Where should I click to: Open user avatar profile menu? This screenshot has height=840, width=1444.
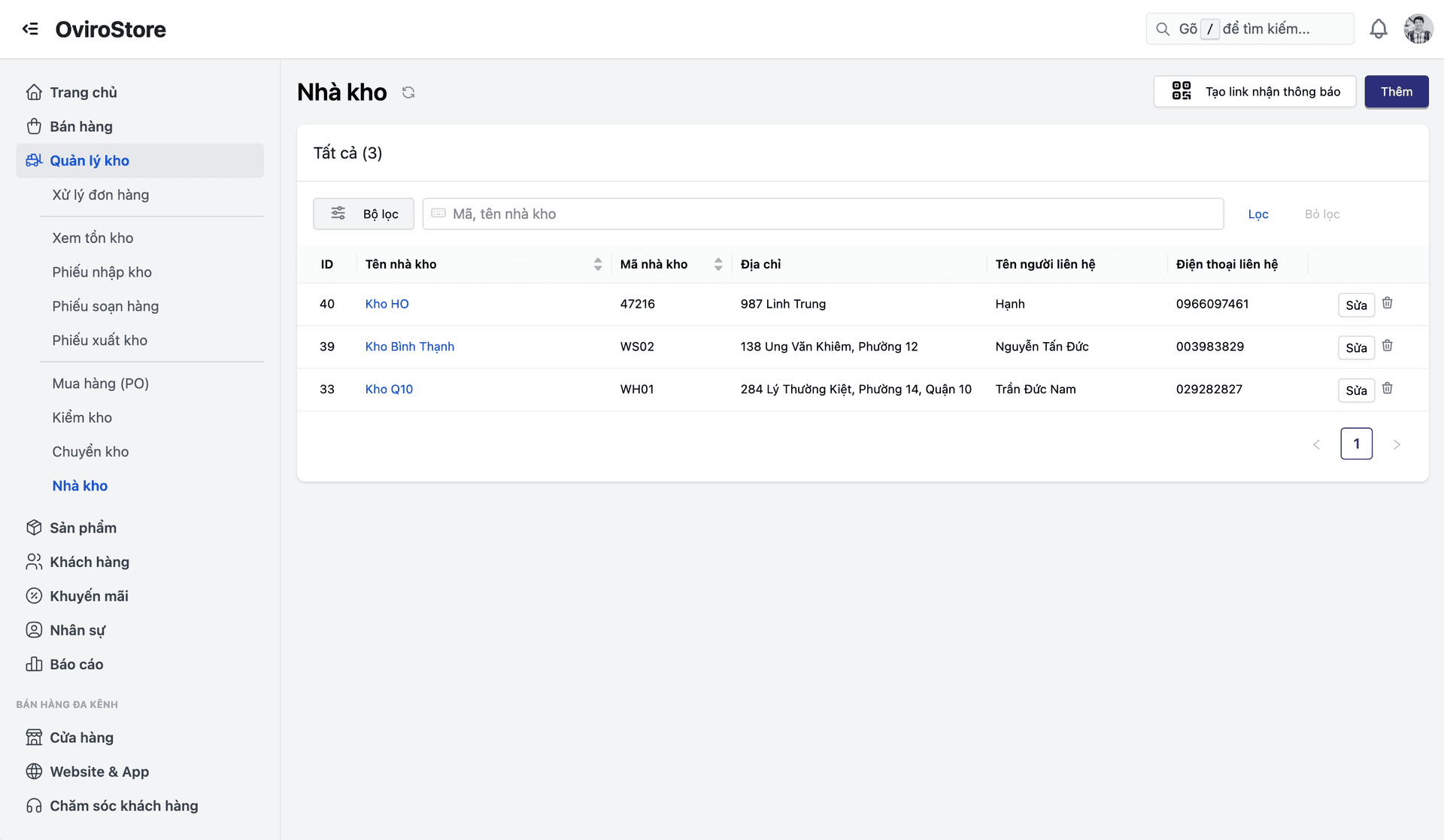1418,29
